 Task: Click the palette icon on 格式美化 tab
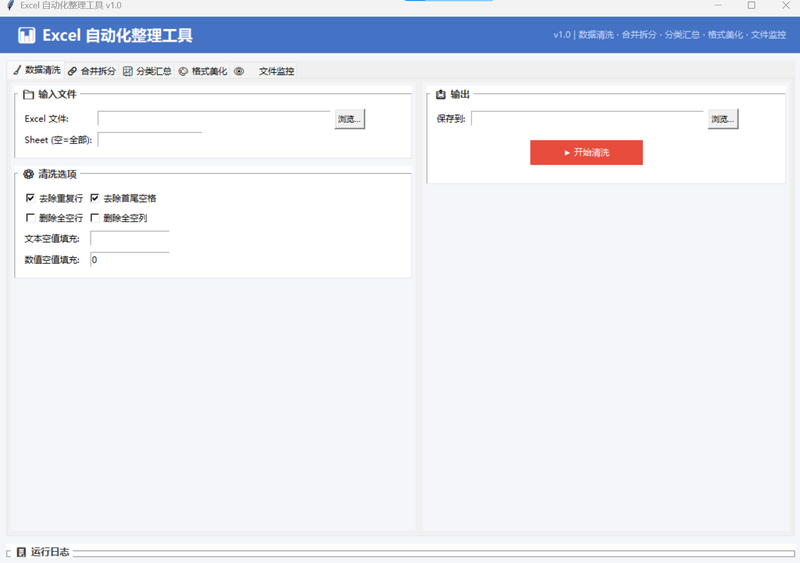[x=183, y=71]
